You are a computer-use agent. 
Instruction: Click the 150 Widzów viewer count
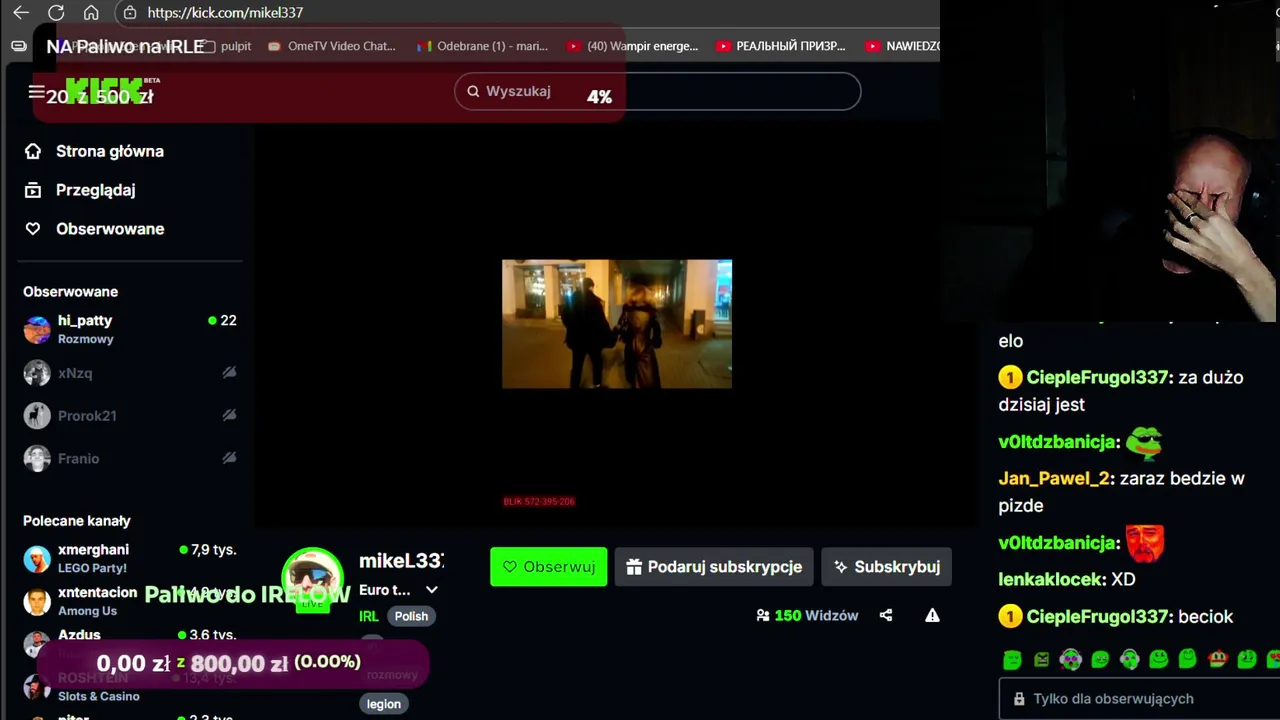pyautogui.click(x=808, y=616)
